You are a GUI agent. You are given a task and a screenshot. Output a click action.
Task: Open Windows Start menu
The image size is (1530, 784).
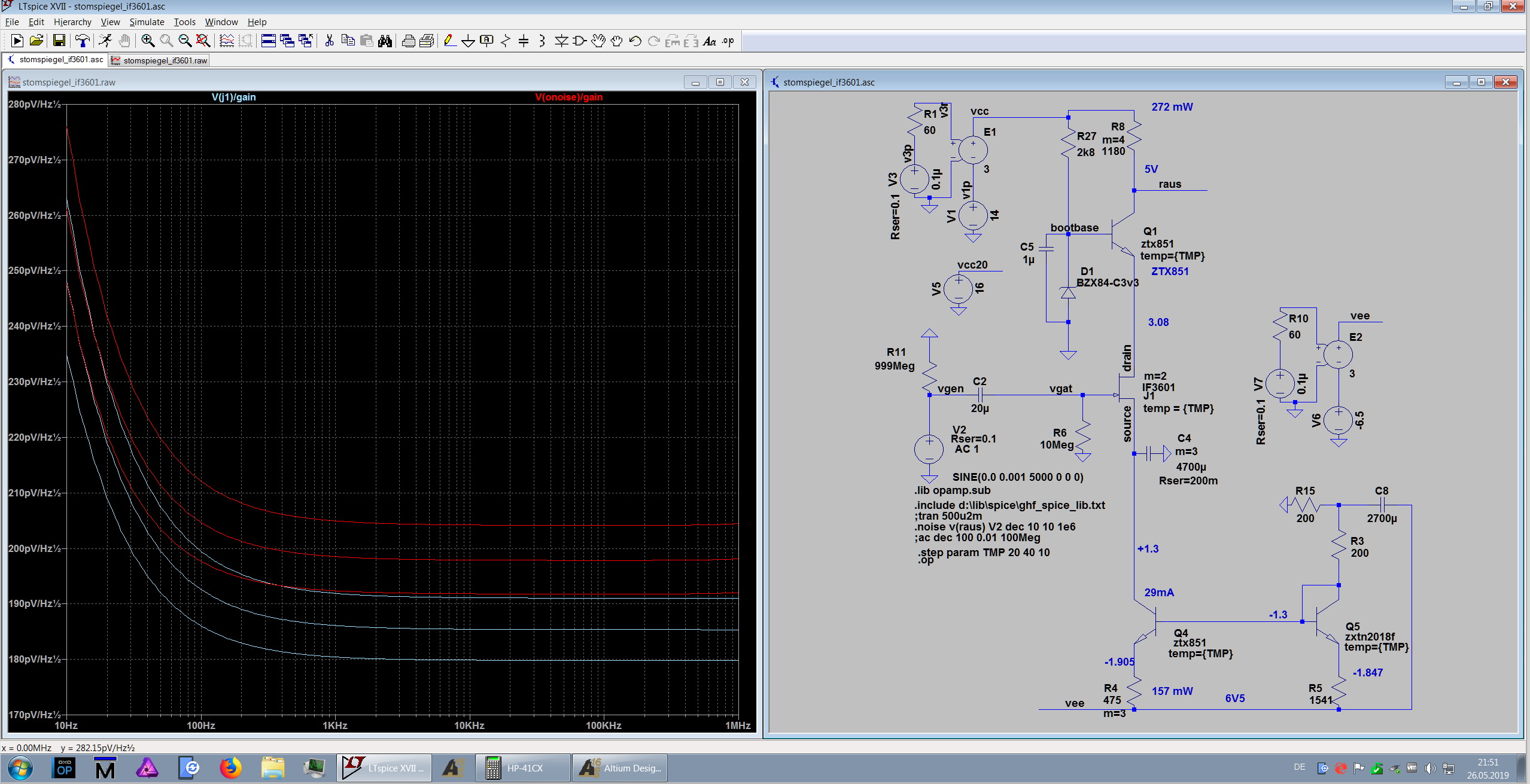(x=20, y=768)
